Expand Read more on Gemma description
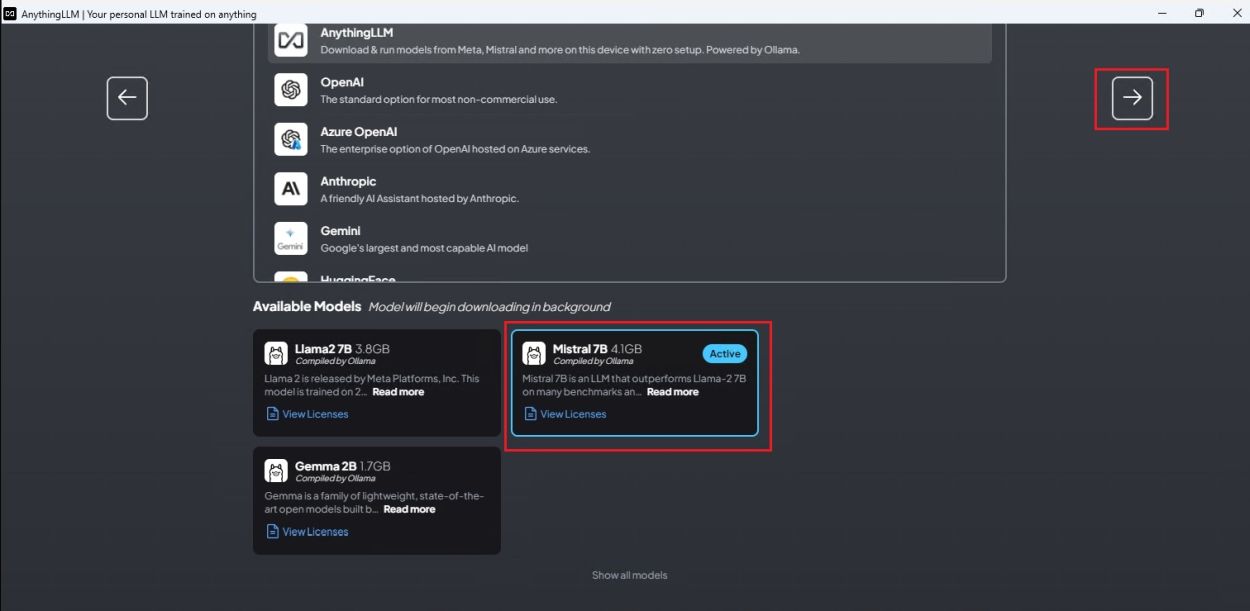This screenshot has width=1250, height=611. pos(410,508)
